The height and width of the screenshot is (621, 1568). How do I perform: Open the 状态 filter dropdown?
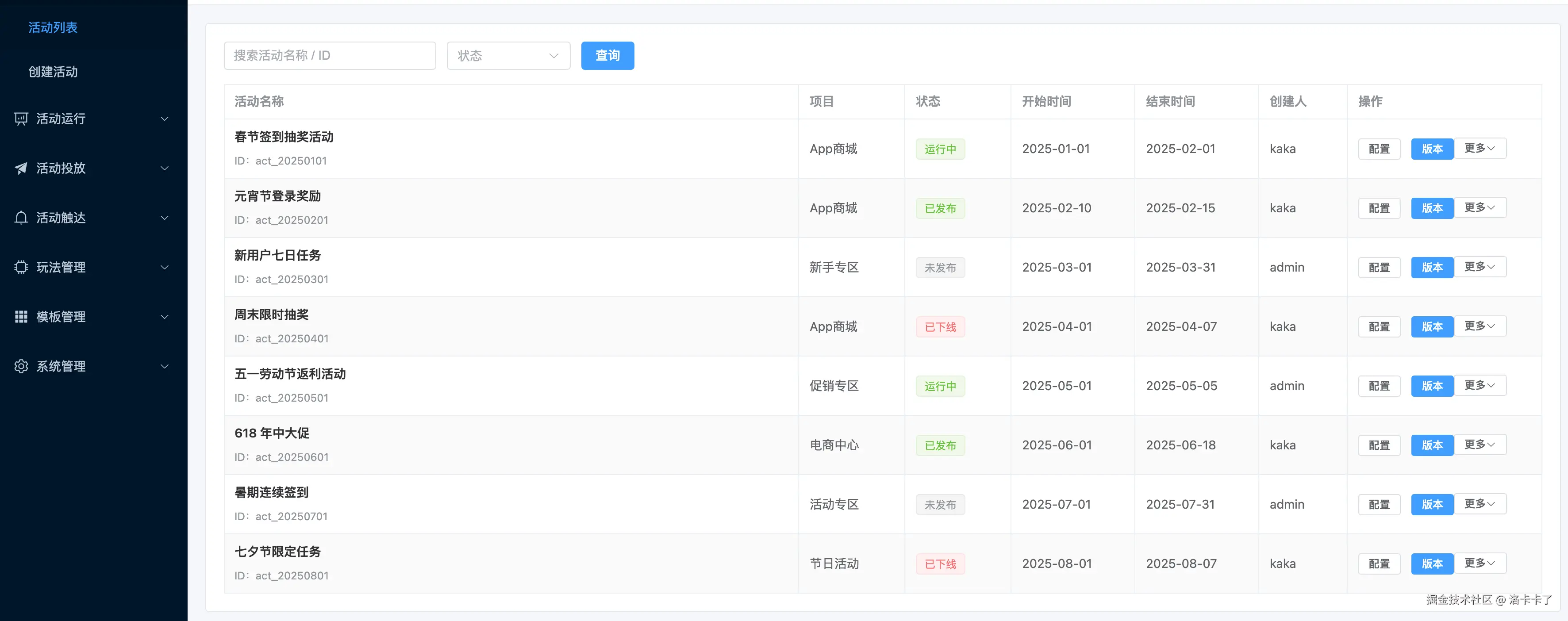[508, 56]
